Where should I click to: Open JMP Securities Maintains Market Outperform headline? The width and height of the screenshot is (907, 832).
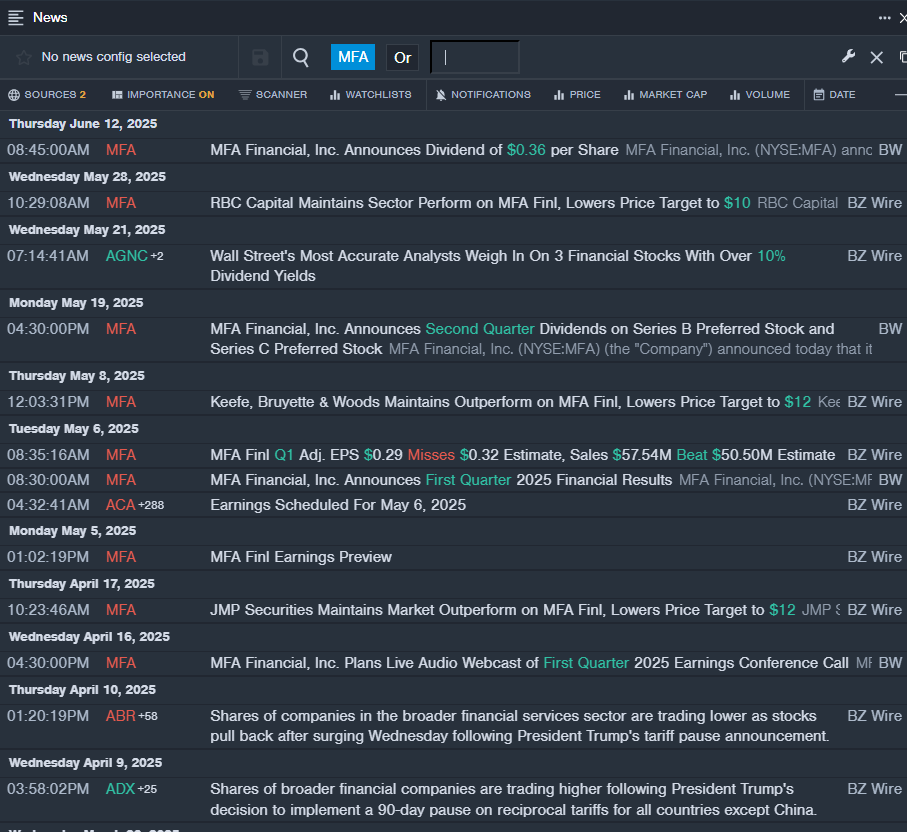point(503,610)
